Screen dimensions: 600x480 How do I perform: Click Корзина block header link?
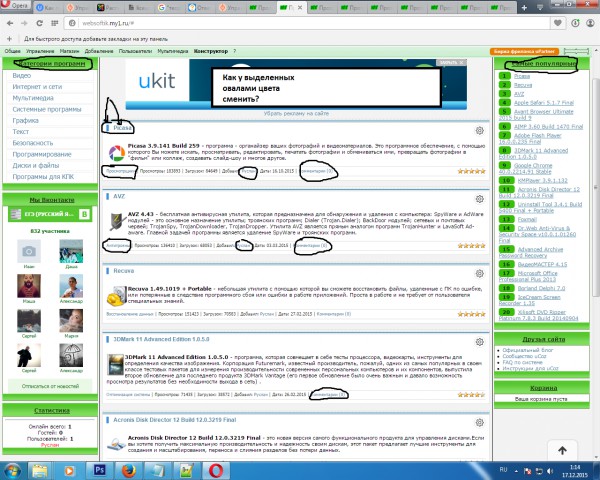click(543, 388)
